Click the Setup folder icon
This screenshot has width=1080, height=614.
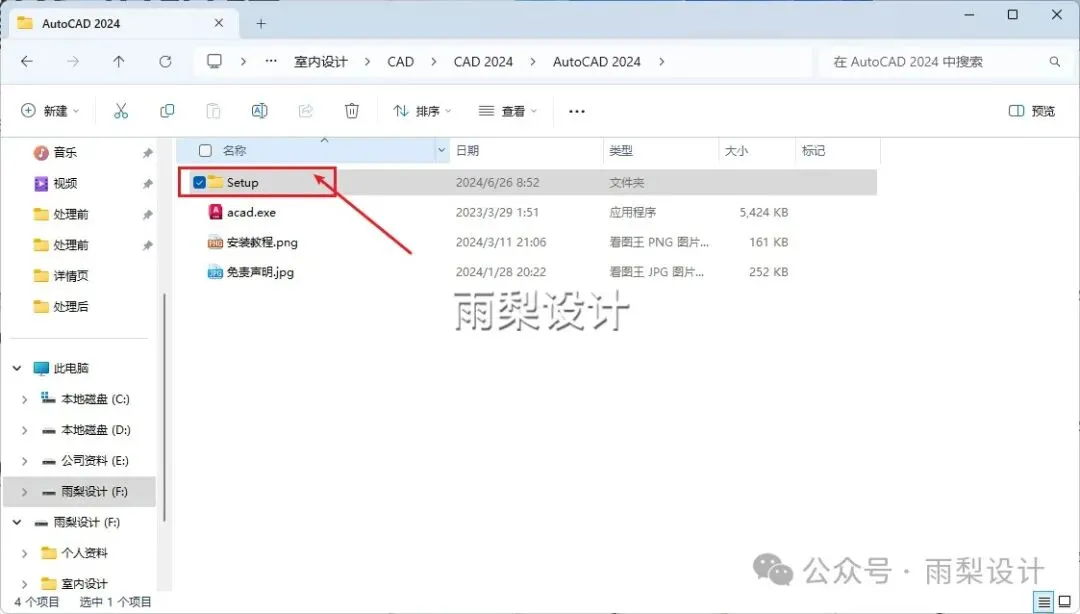tap(215, 182)
